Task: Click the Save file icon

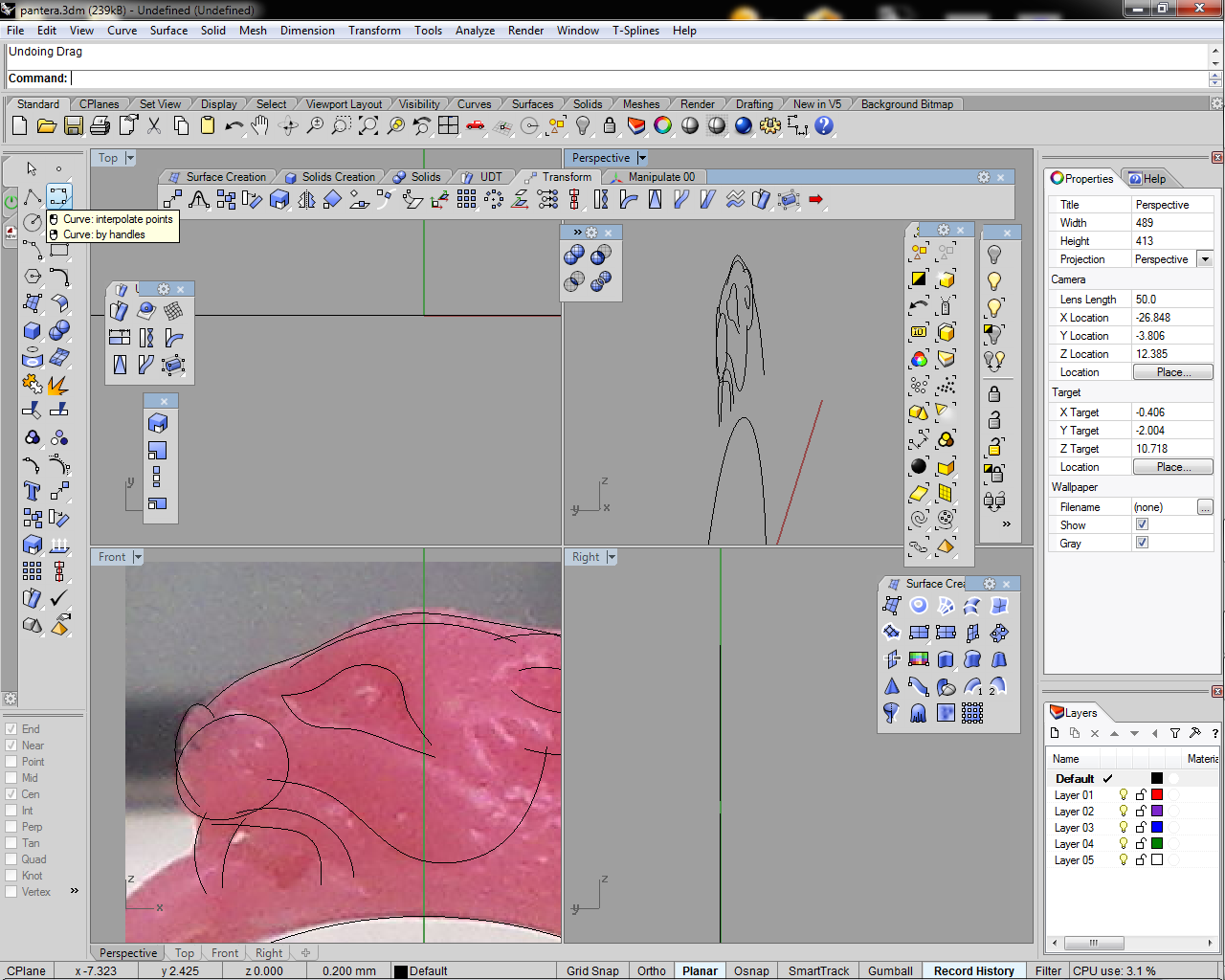Action: click(73, 125)
